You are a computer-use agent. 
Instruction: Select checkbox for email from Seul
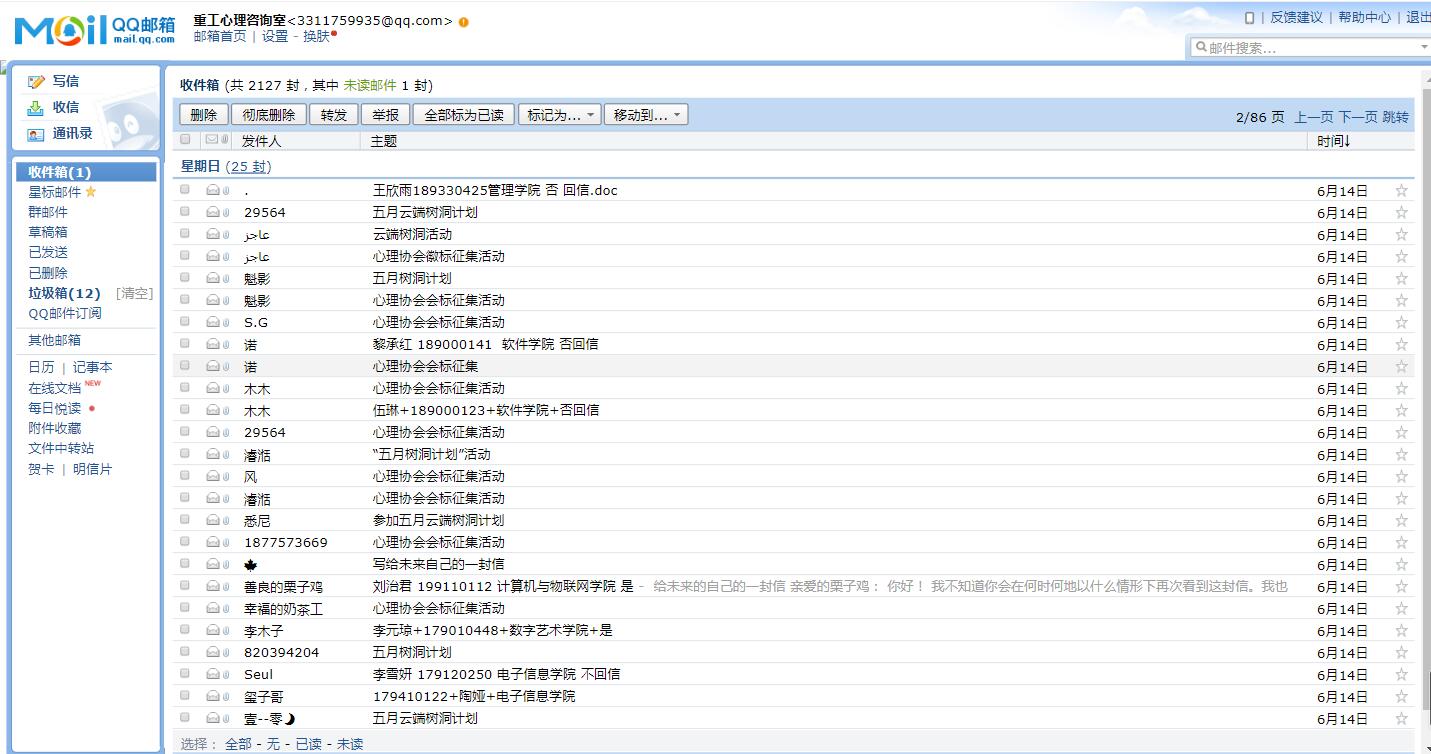click(185, 674)
